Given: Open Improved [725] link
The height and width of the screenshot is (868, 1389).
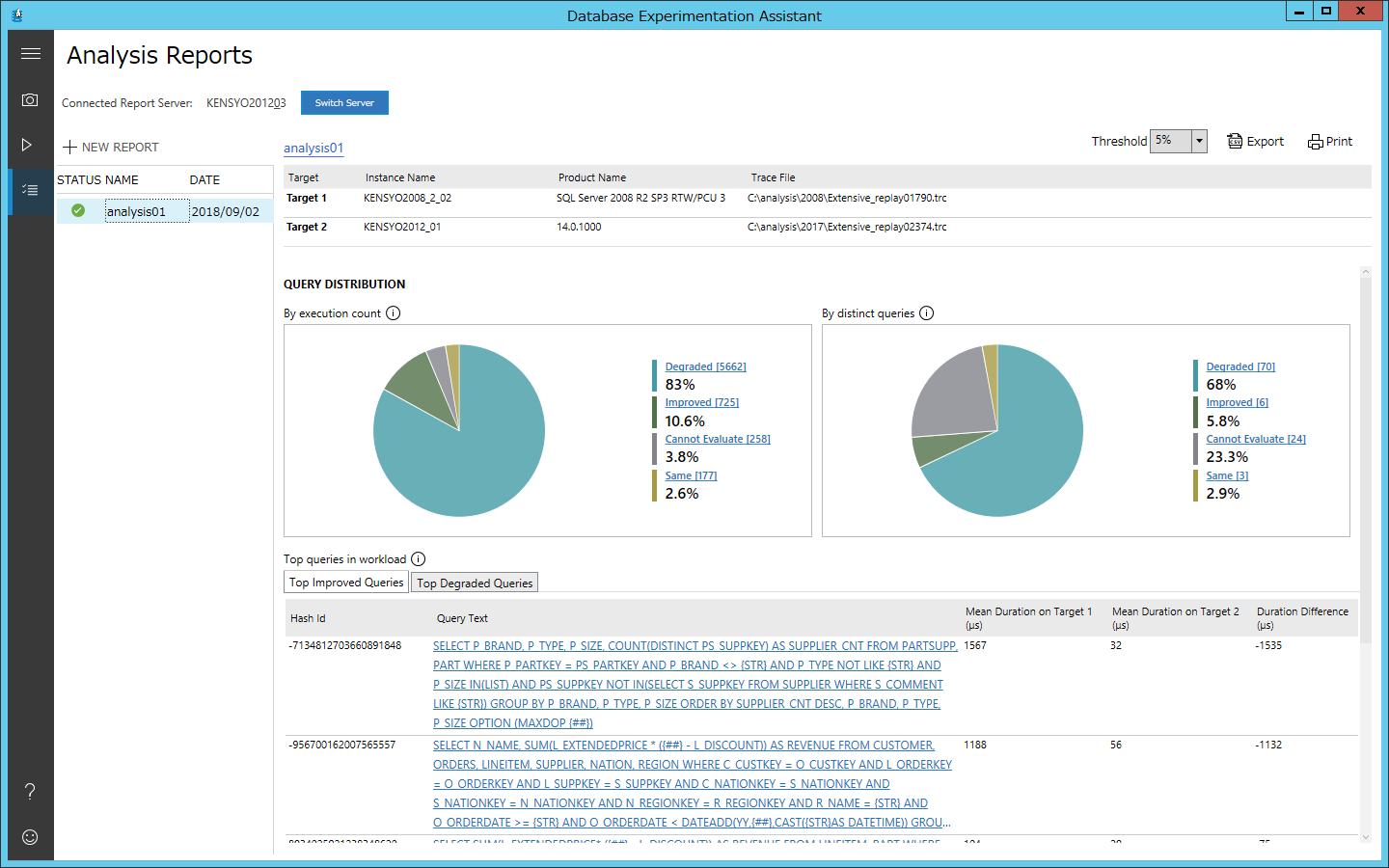Looking at the screenshot, I should click(x=702, y=402).
